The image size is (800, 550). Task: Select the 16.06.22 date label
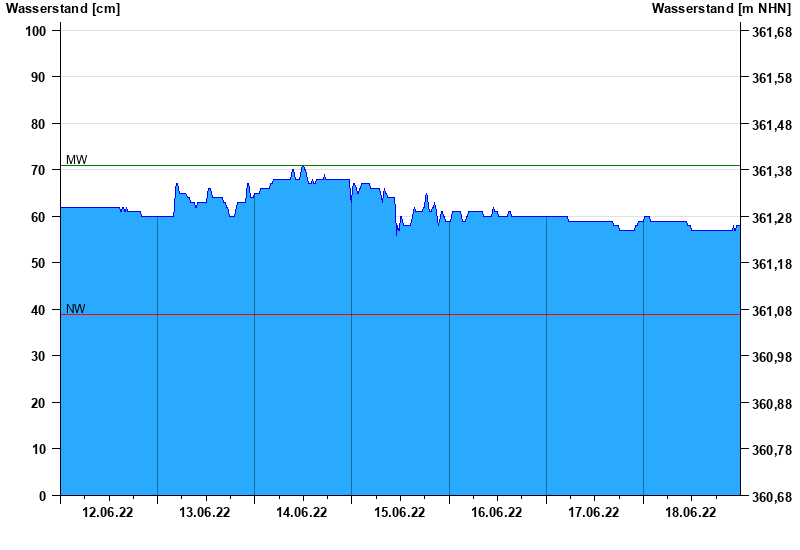pyautogui.click(x=496, y=513)
